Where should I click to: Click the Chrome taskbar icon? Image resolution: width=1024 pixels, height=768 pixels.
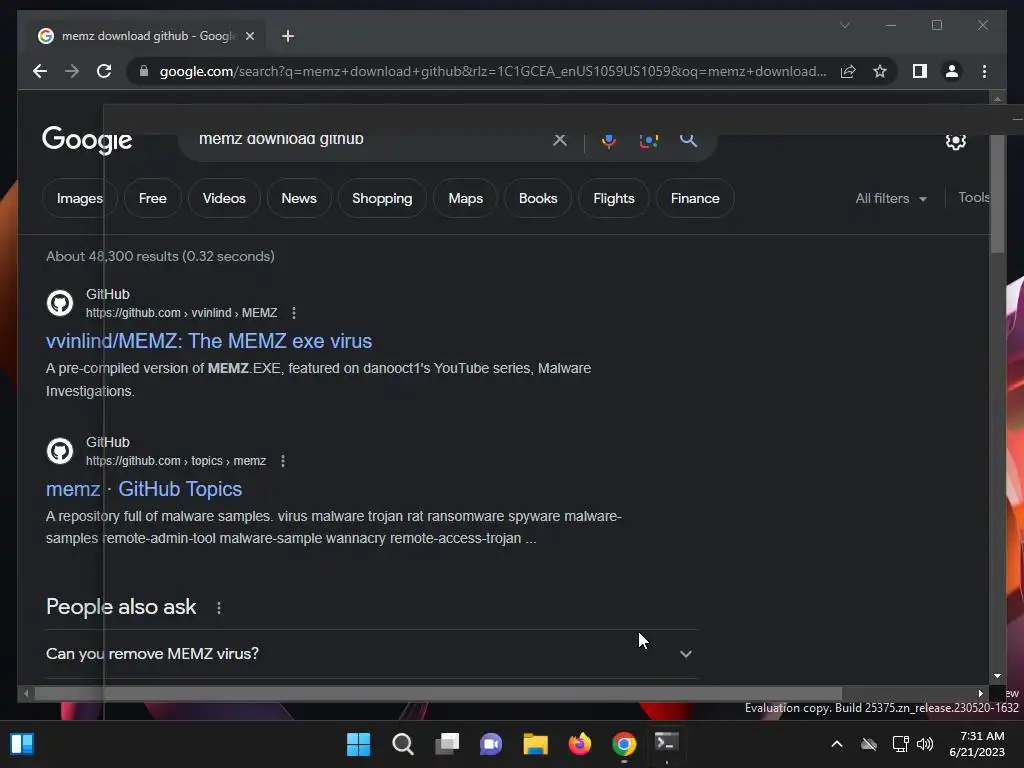tap(624, 744)
